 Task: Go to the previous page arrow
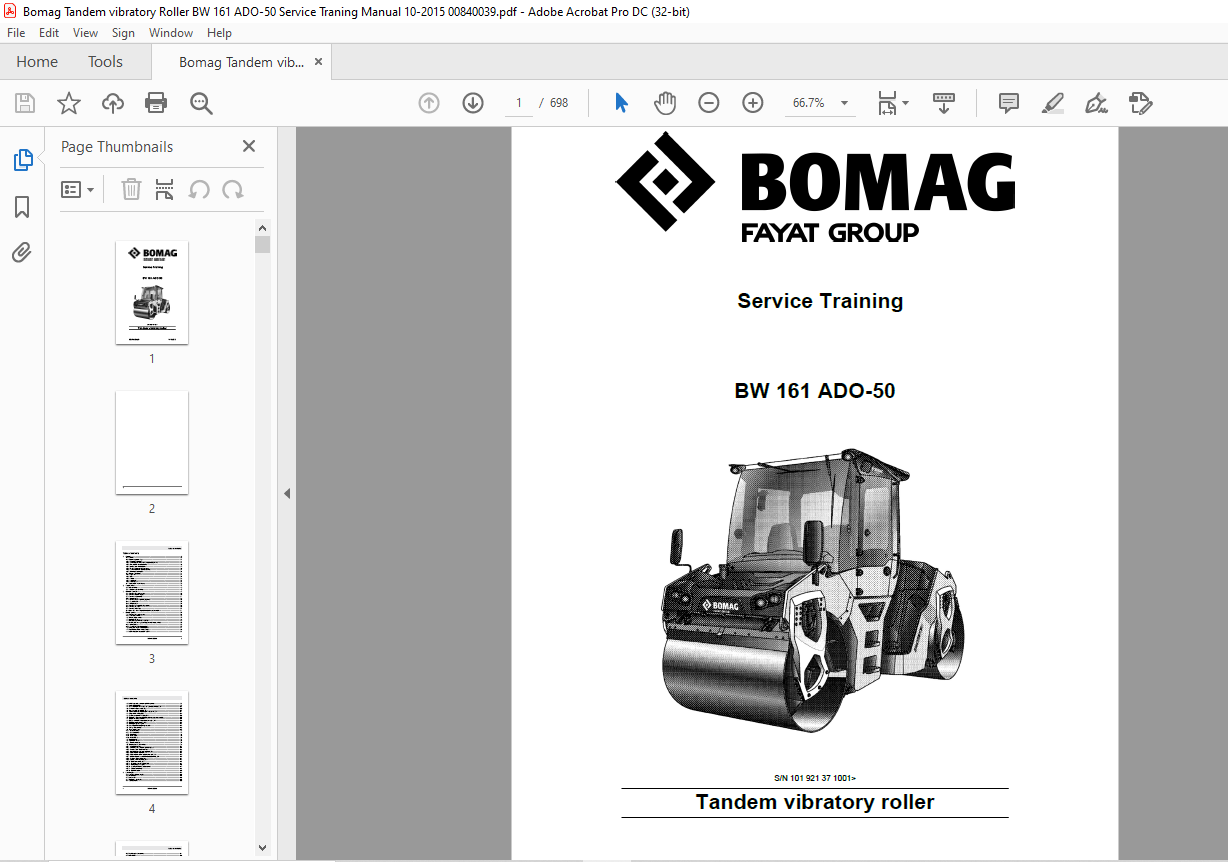click(x=429, y=103)
